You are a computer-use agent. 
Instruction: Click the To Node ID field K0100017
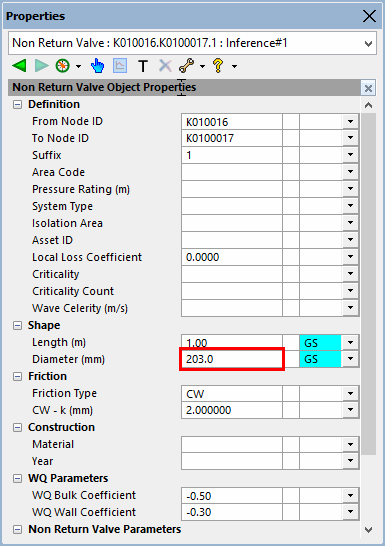coord(232,138)
